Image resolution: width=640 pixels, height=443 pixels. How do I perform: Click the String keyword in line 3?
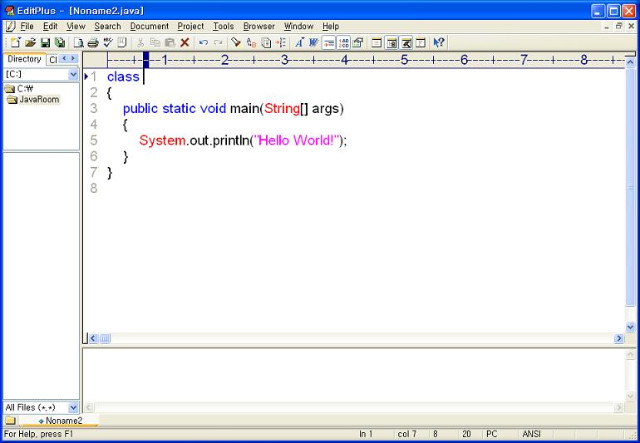(282, 109)
